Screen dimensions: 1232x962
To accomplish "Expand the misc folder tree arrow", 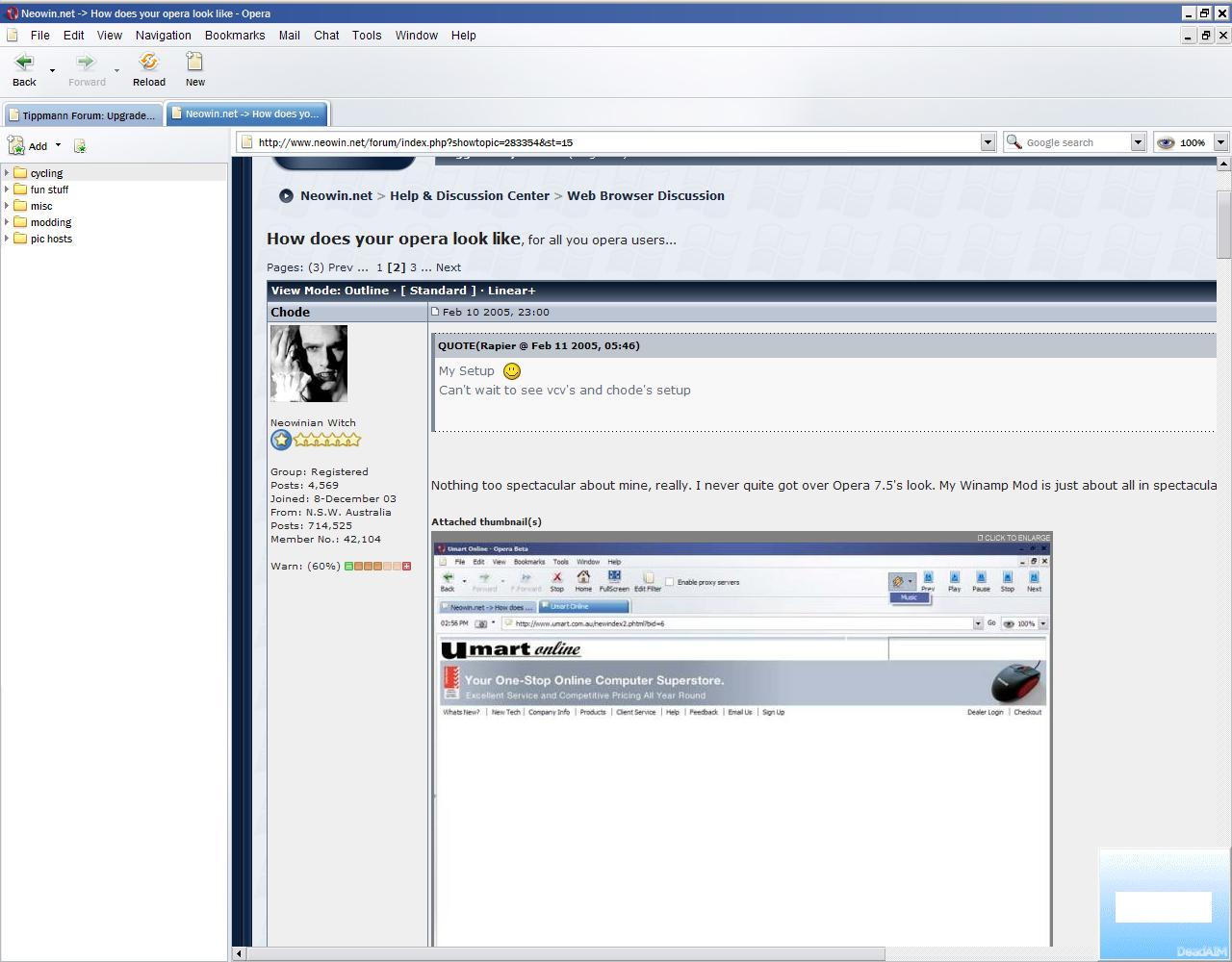I will coord(7,206).
